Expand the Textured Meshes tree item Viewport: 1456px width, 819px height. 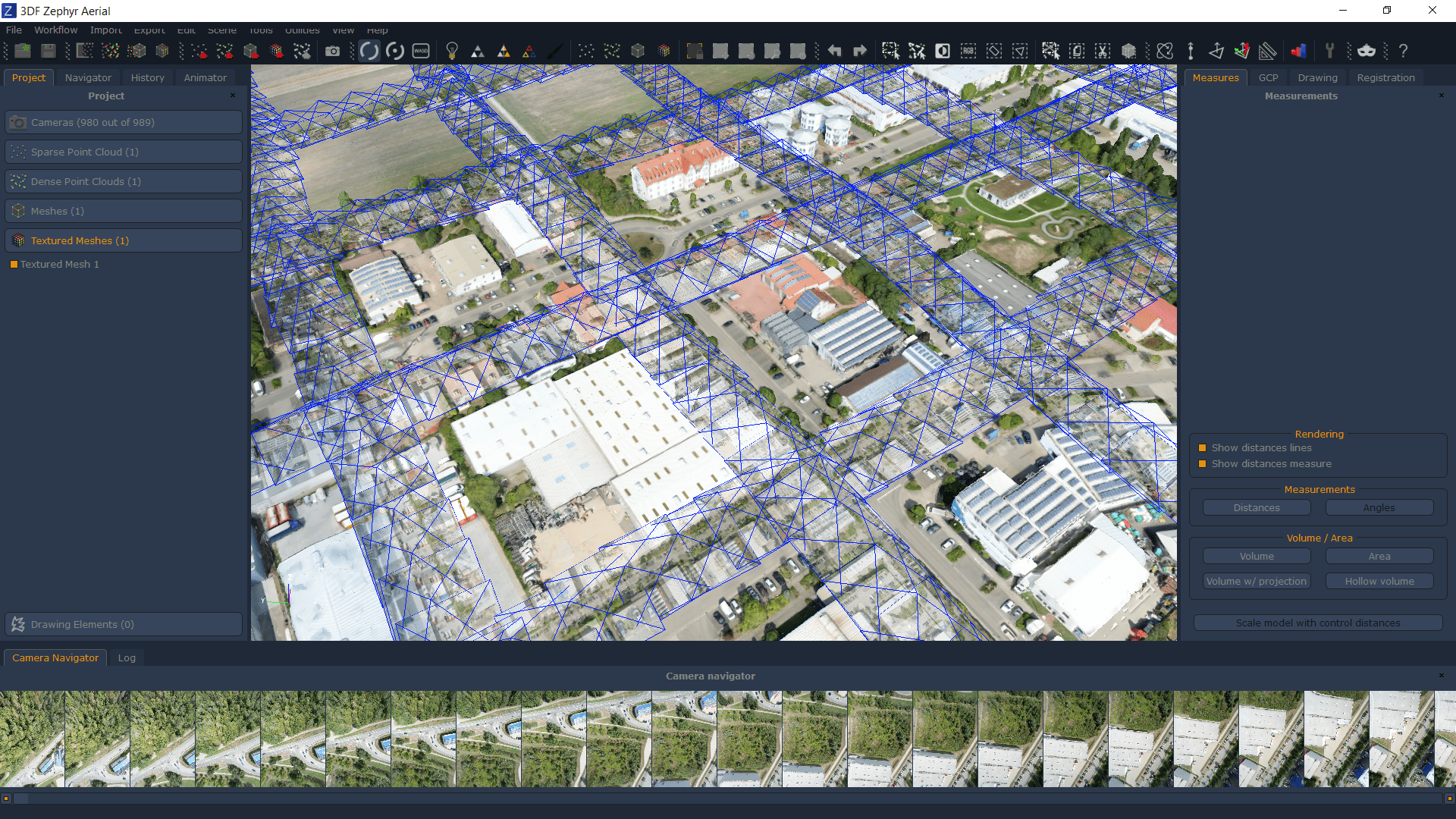[79, 240]
